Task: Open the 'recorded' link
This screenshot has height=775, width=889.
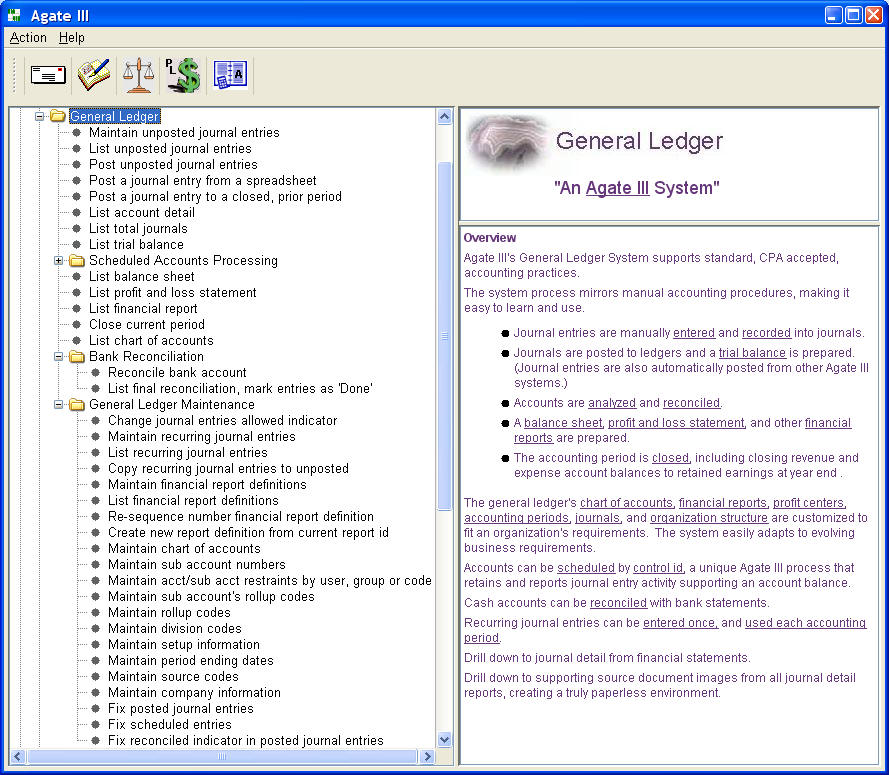Action: pos(767,333)
